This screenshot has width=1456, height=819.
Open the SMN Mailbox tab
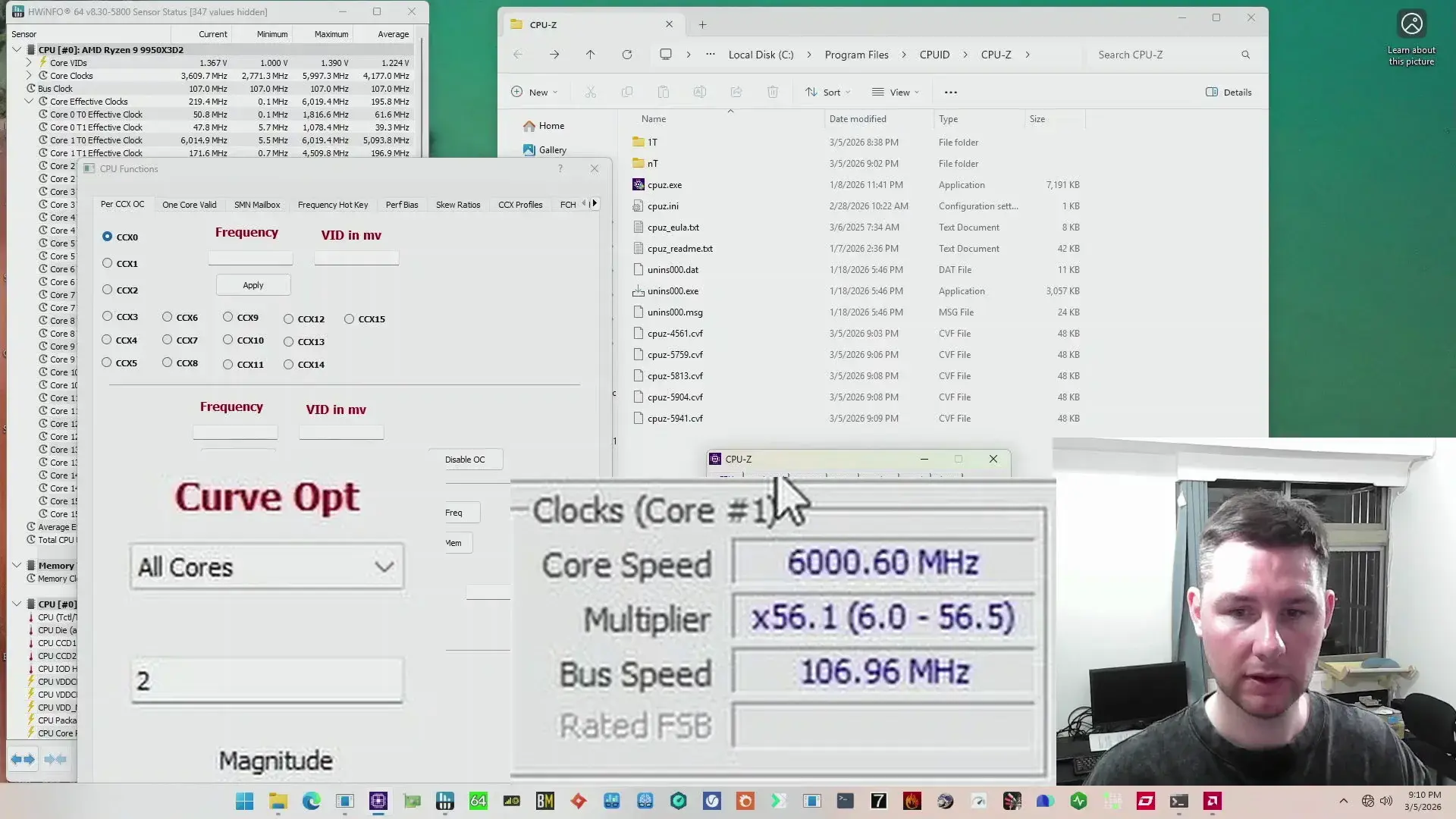point(257,205)
